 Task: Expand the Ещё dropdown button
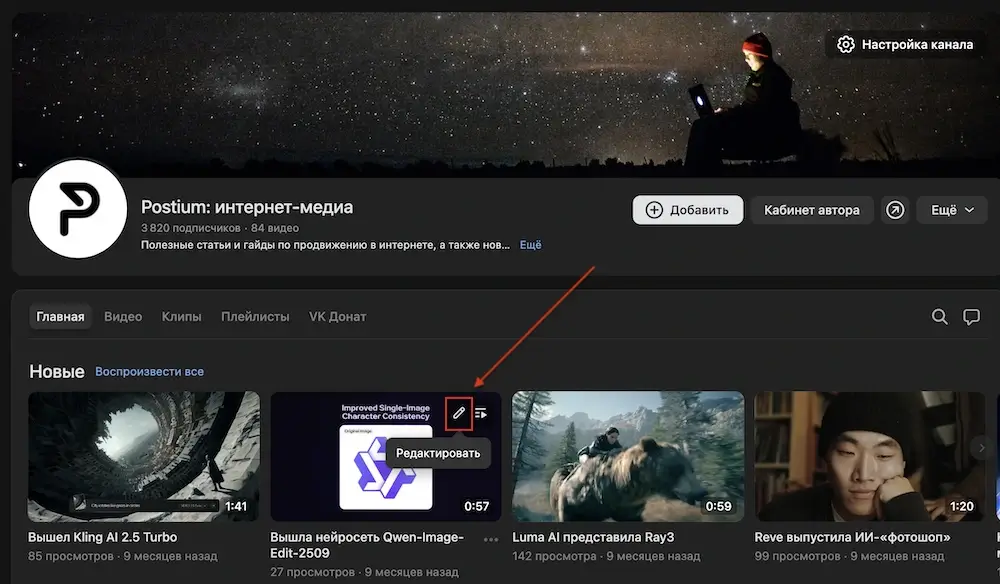pos(952,210)
